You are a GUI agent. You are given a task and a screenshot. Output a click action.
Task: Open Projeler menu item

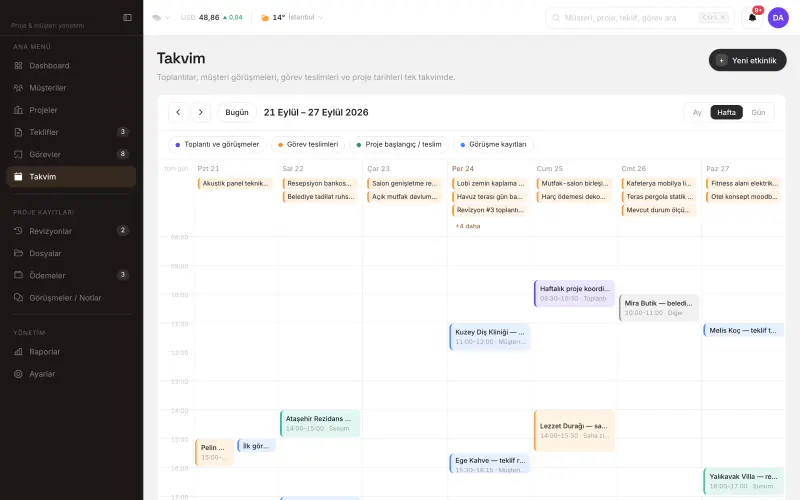pos(71,110)
